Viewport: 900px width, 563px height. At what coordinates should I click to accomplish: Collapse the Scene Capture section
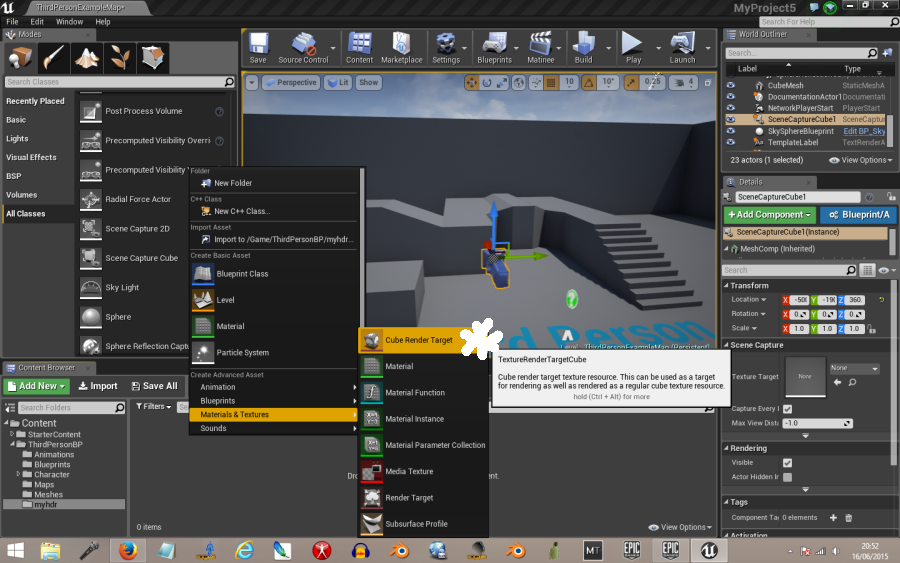tap(726, 345)
